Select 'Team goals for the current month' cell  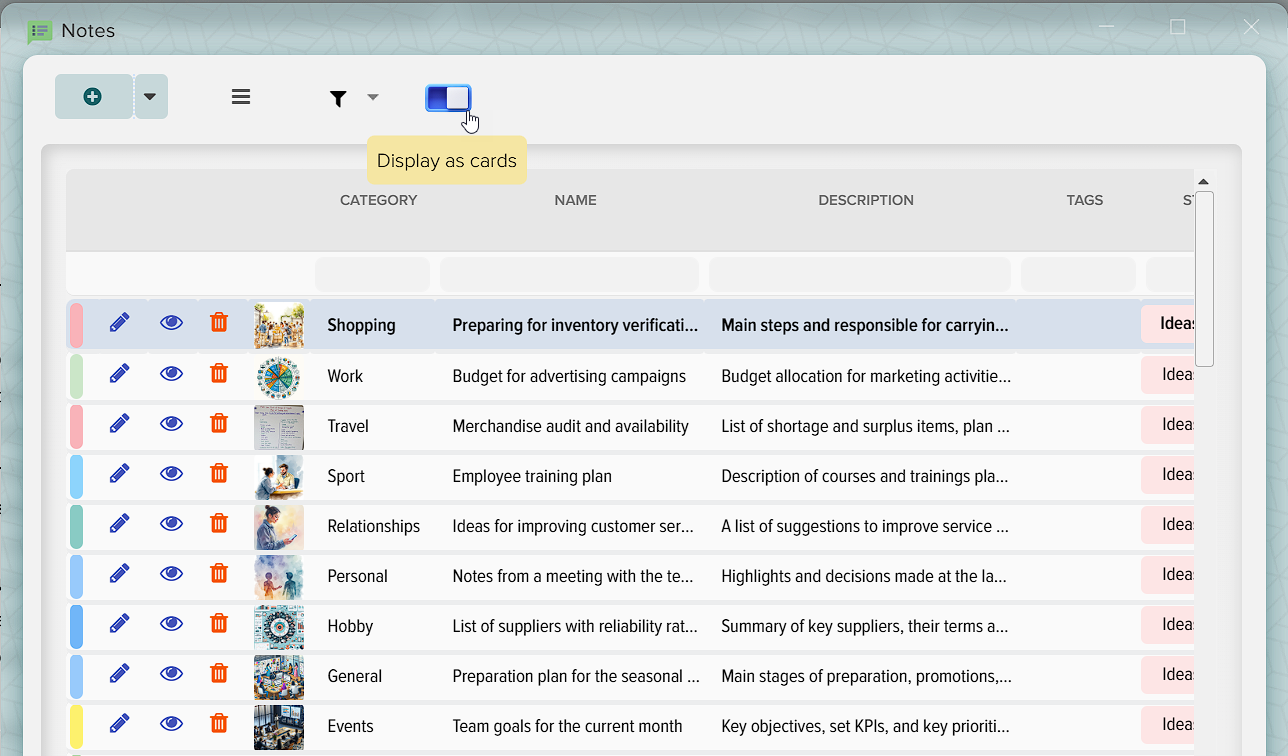[x=567, y=726]
